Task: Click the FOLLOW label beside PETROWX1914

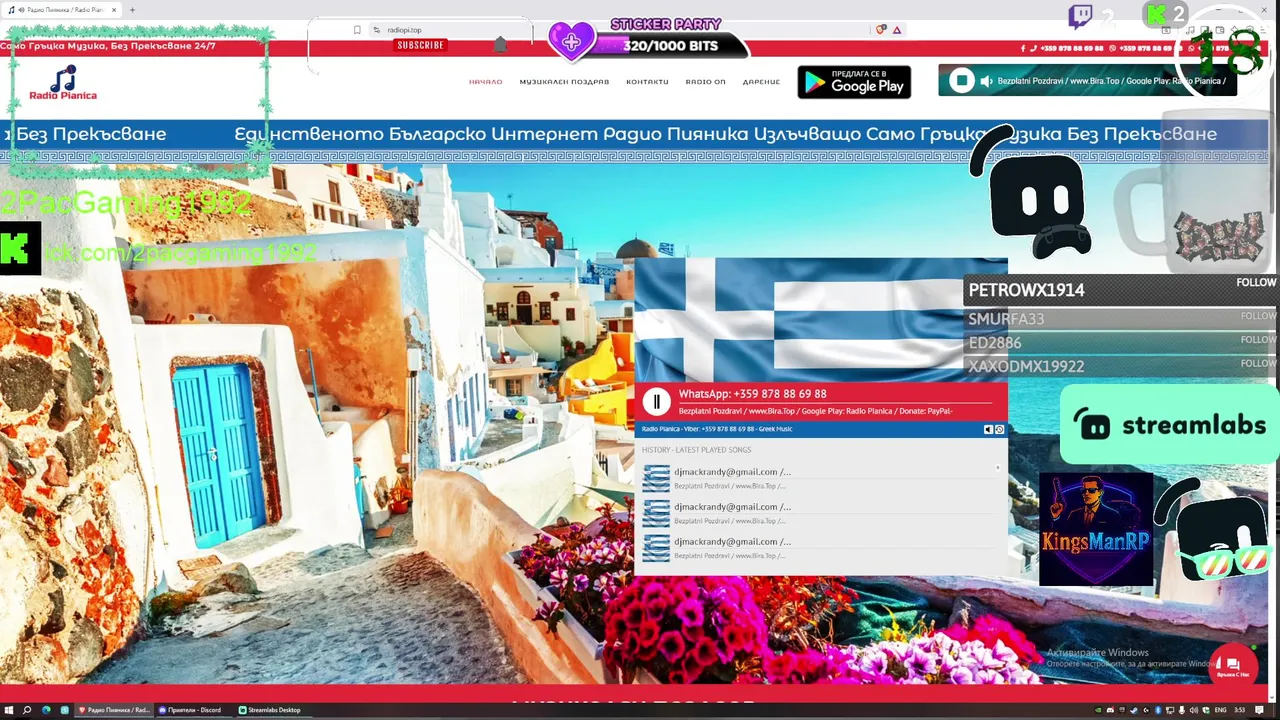Action: [x=1256, y=283]
